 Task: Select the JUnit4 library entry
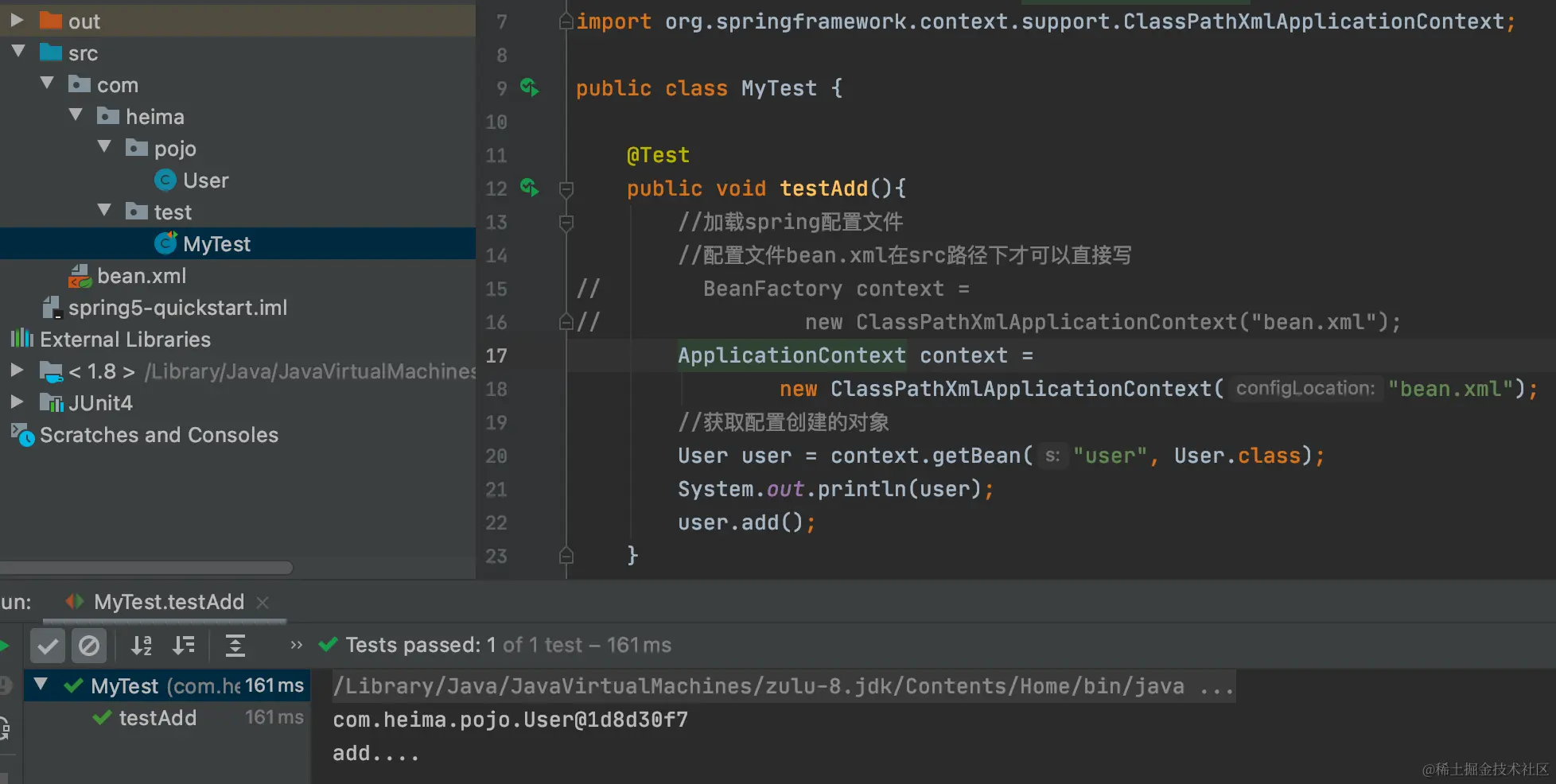(x=100, y=403)
